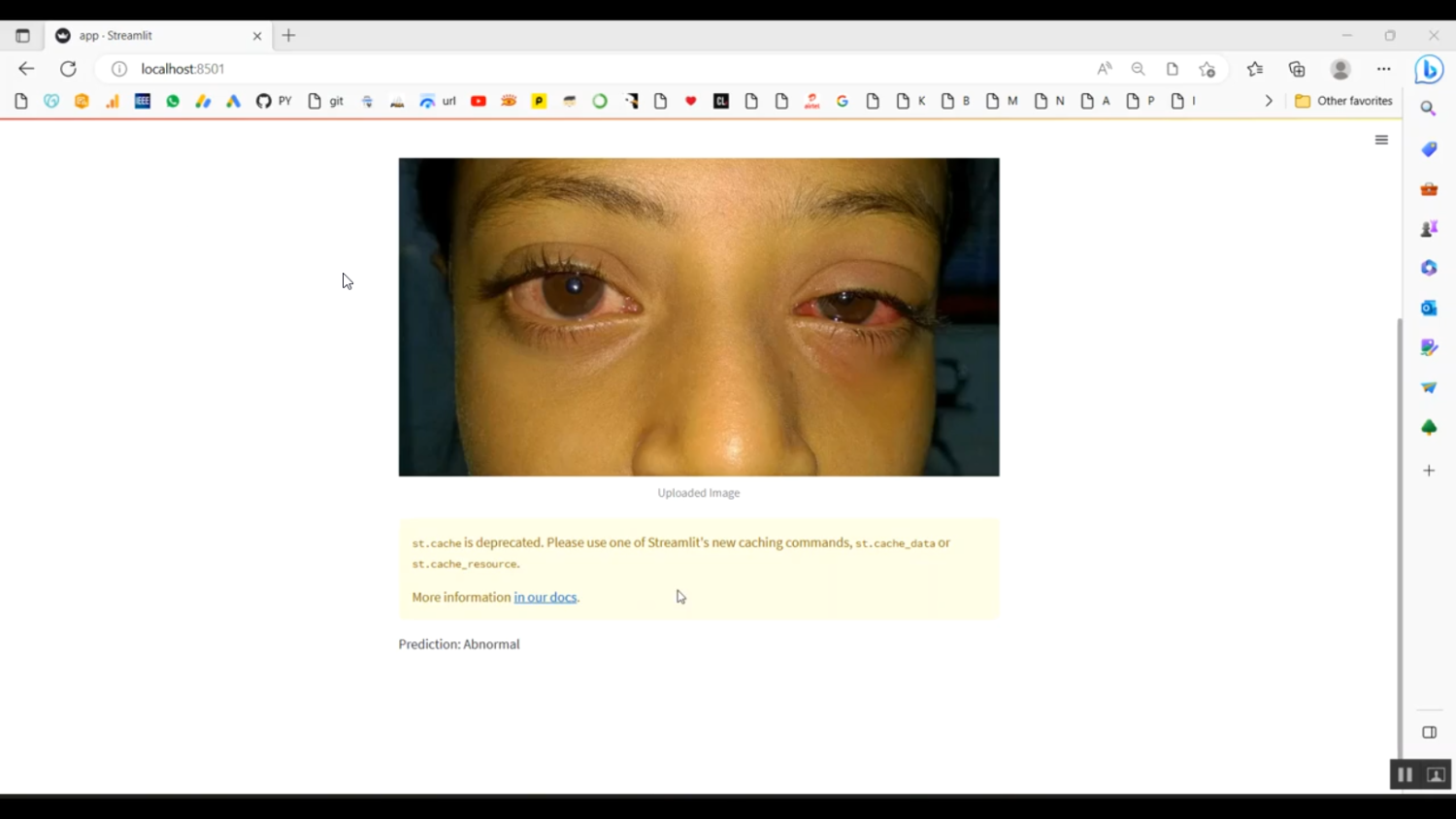Open the GitHub PY bookmark

coord(274,101)
